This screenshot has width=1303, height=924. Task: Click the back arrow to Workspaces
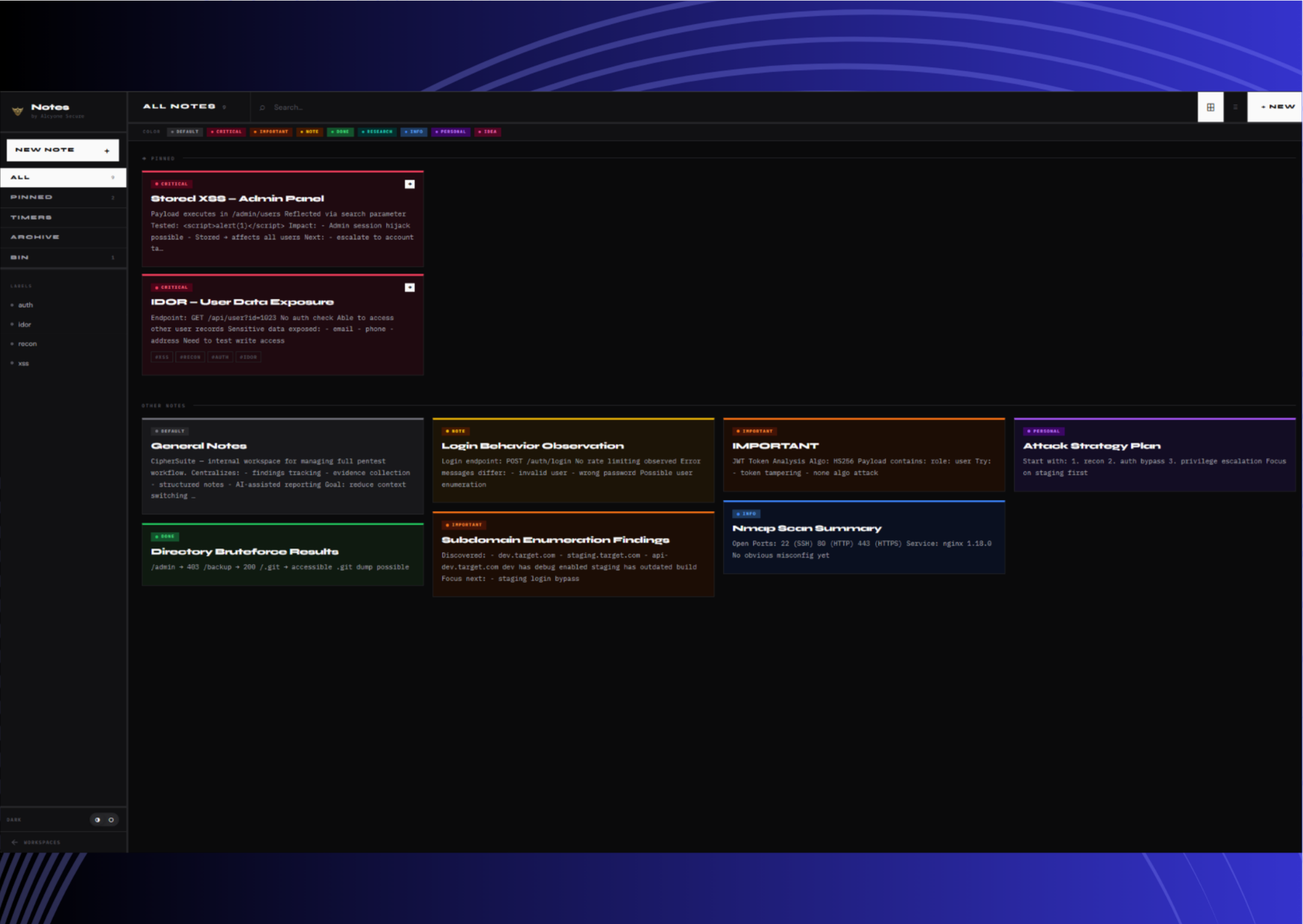pyautogui.click(x=14, y=843)
